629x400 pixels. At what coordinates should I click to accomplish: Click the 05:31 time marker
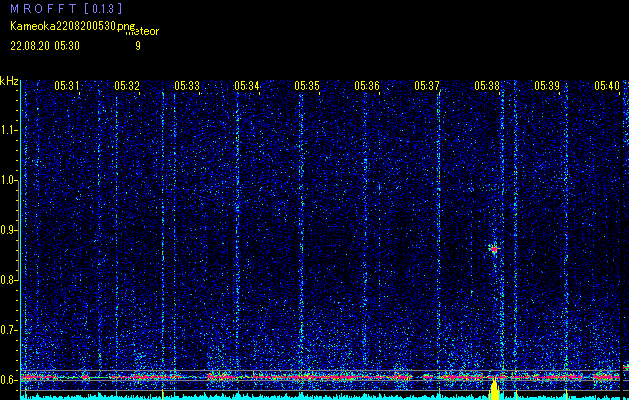pyautogui.click(x=67, y=85)
